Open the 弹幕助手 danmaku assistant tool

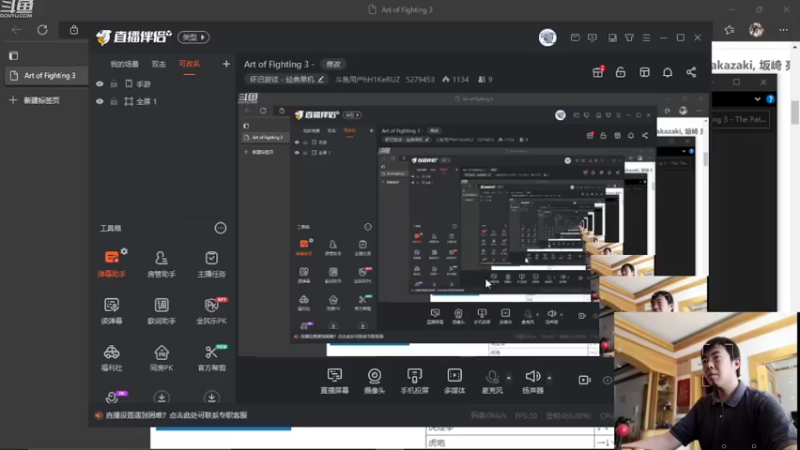111,263
